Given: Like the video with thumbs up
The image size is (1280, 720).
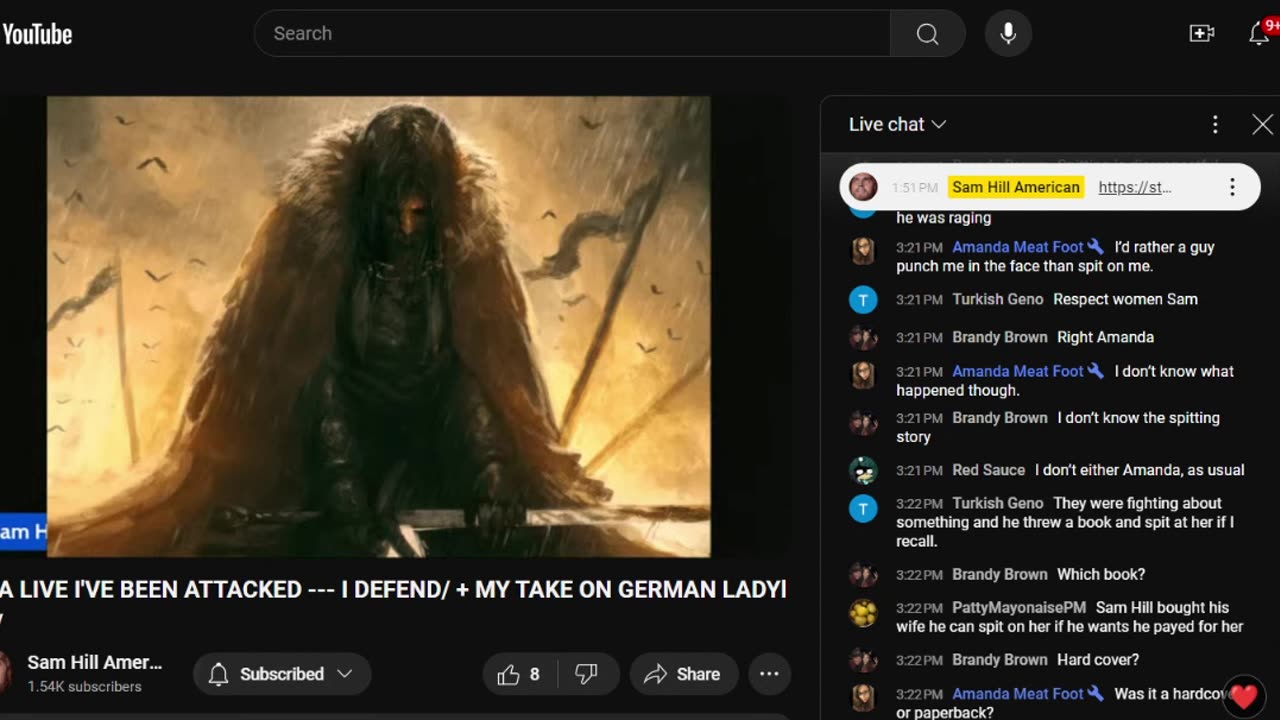Looking at the screenshot, I should coord(520,674).
